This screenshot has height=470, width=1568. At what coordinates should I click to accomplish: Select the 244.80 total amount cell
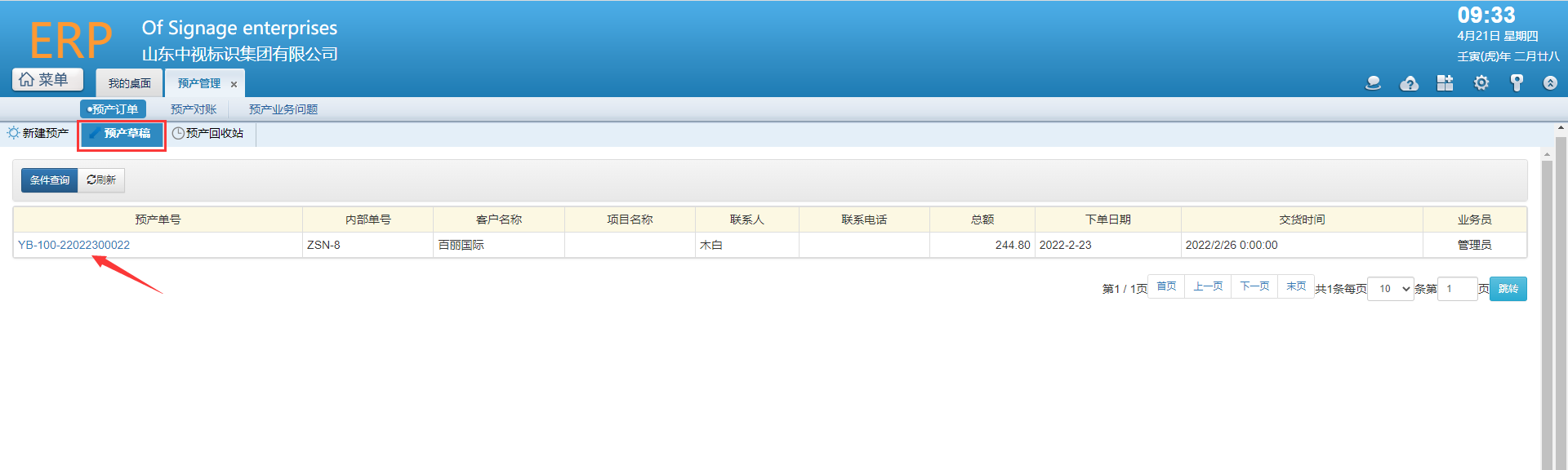point(982,245)
